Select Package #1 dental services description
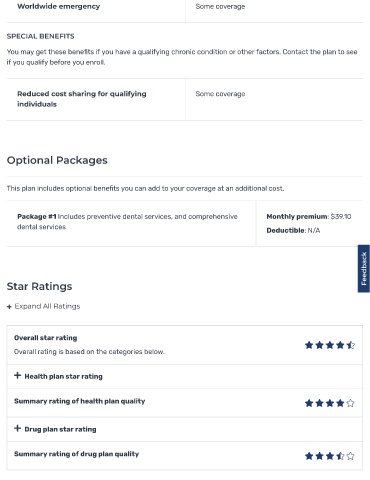 127,221
